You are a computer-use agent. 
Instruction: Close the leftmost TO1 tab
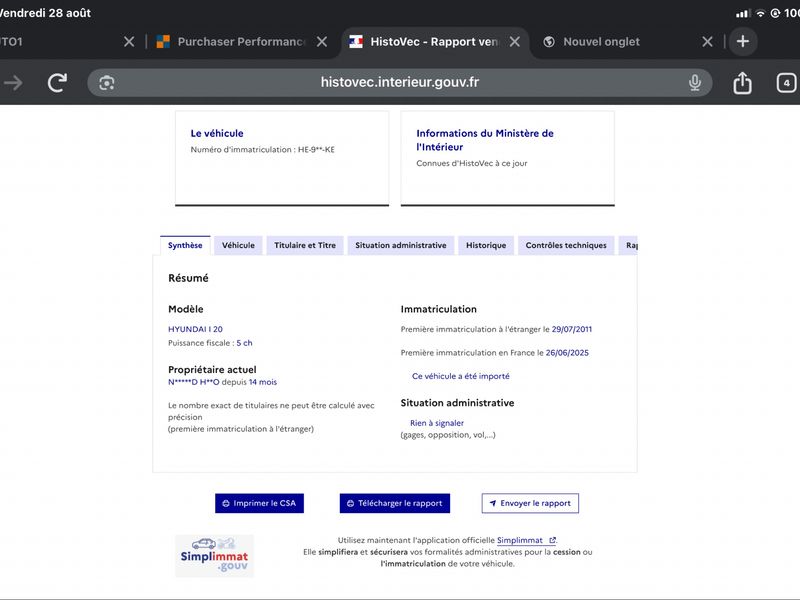[x=129, y=42]
